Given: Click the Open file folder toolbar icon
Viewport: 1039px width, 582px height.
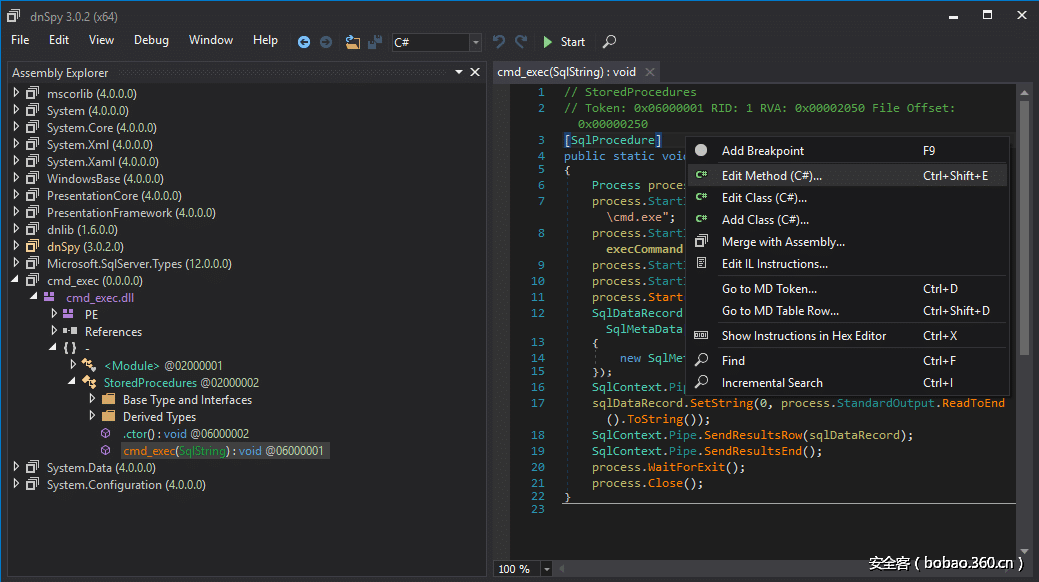Looking at the screenshot, I should (x=352, y=42).
